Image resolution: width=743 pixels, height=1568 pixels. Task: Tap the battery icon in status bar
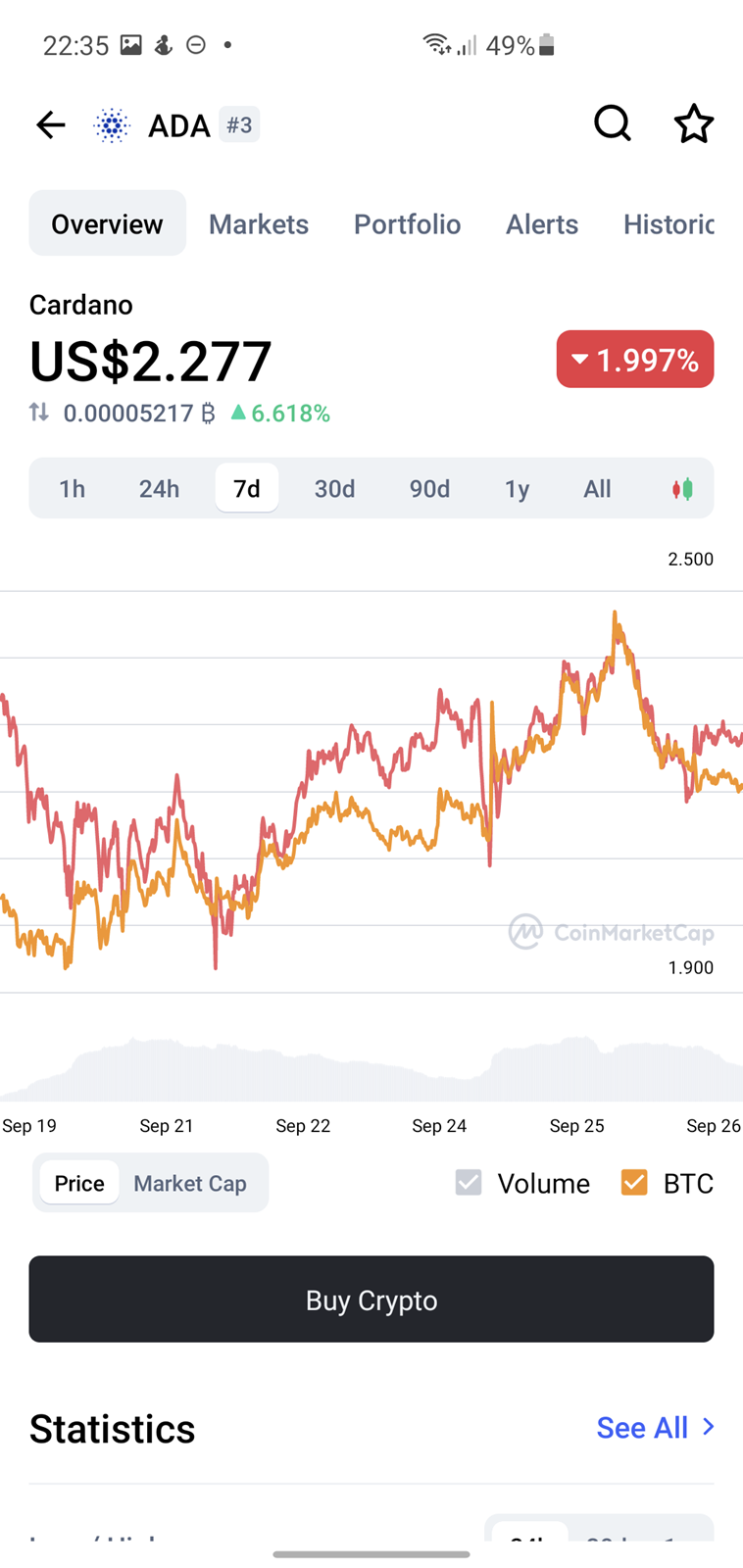coord(547,45)
